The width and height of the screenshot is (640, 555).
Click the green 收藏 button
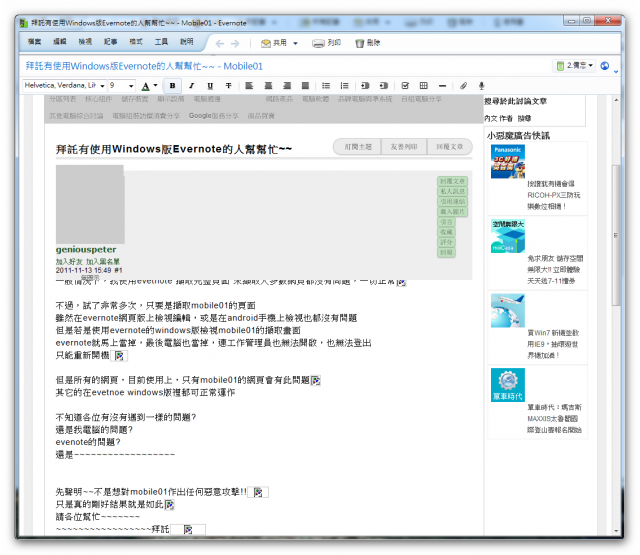tap(446, 232)
